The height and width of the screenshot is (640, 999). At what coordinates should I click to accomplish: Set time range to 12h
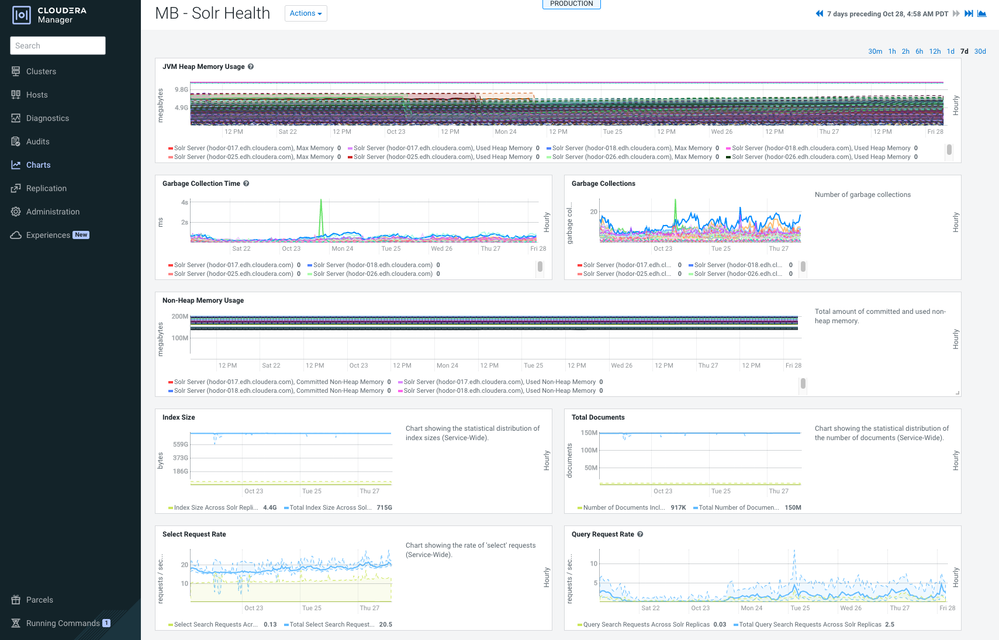click(935, 52)
